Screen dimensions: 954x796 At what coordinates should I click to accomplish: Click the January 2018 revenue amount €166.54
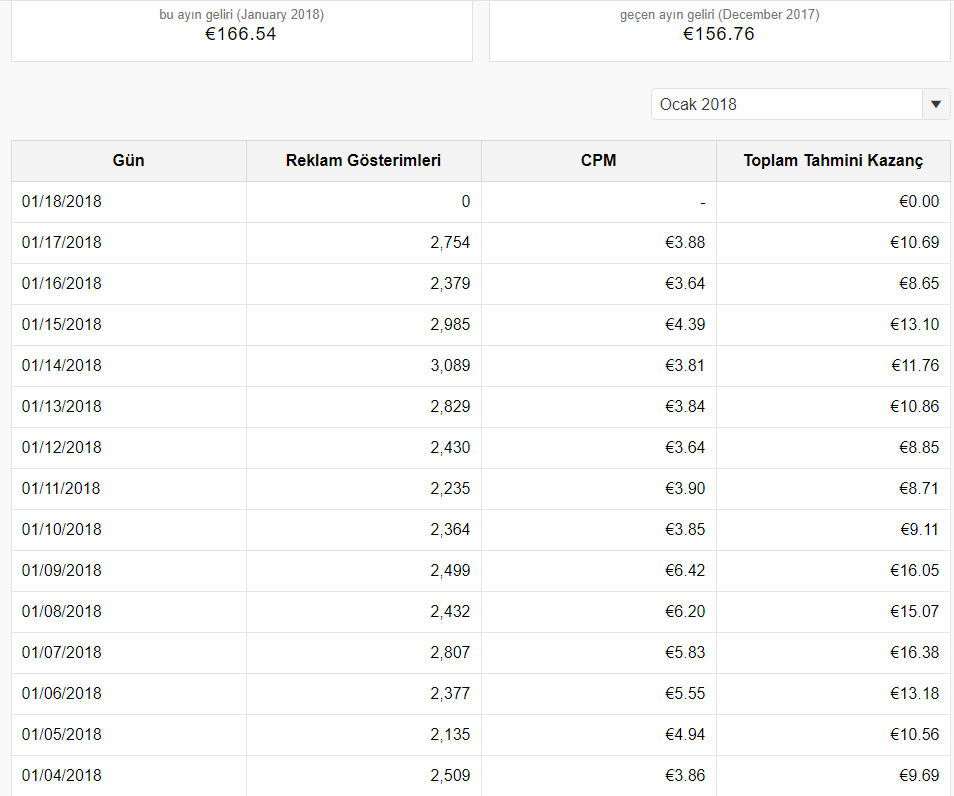(x=241, y=35)
